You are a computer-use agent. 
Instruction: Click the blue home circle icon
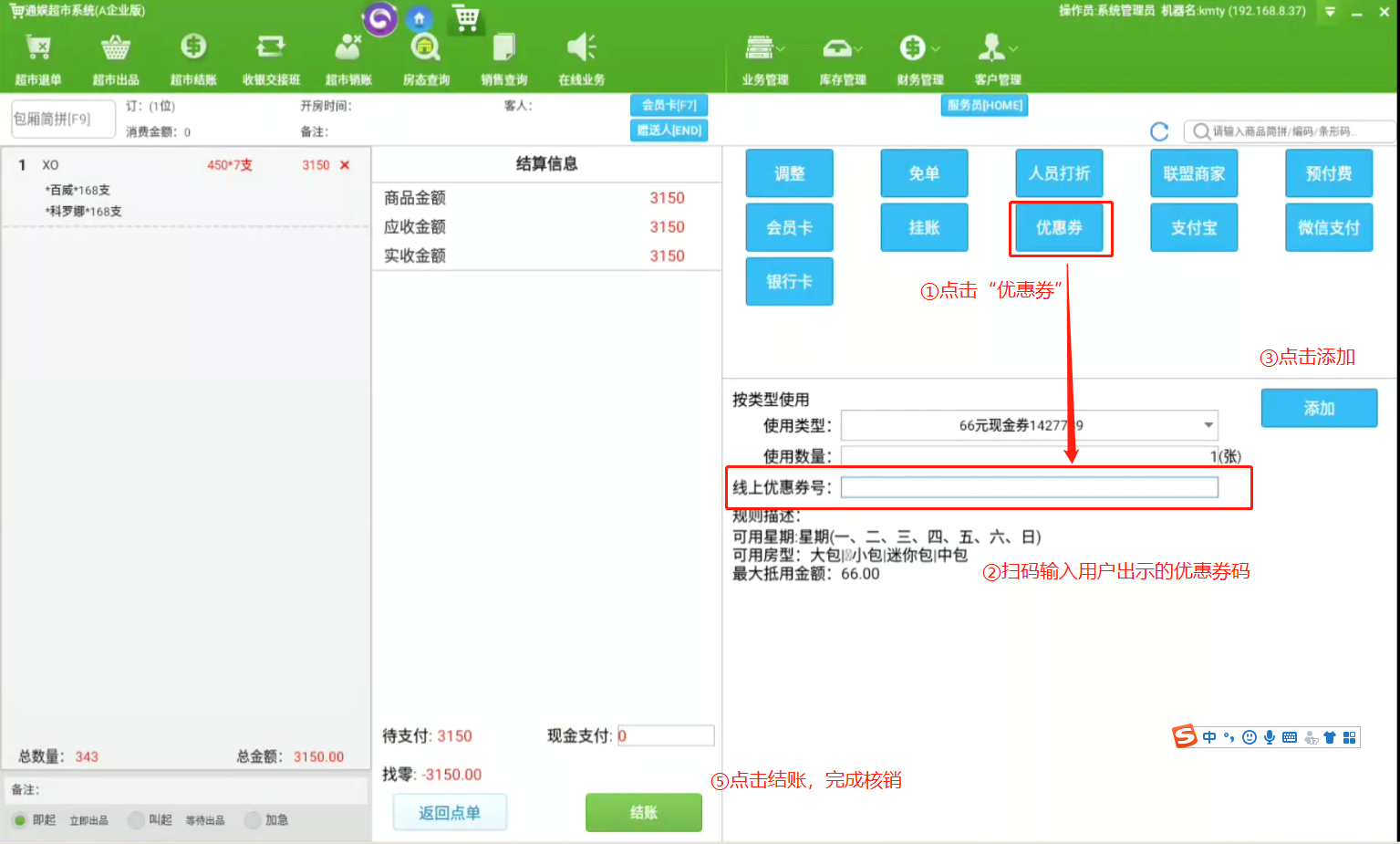coord(420,19)
